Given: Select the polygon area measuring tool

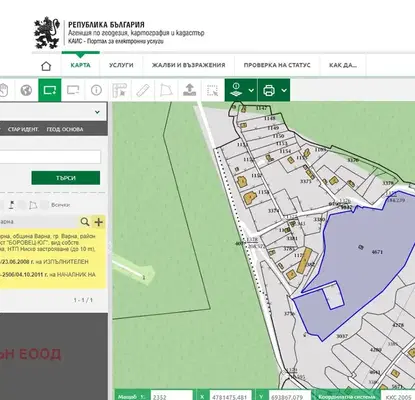Looking at the screenshot, I should coord(166,90).
